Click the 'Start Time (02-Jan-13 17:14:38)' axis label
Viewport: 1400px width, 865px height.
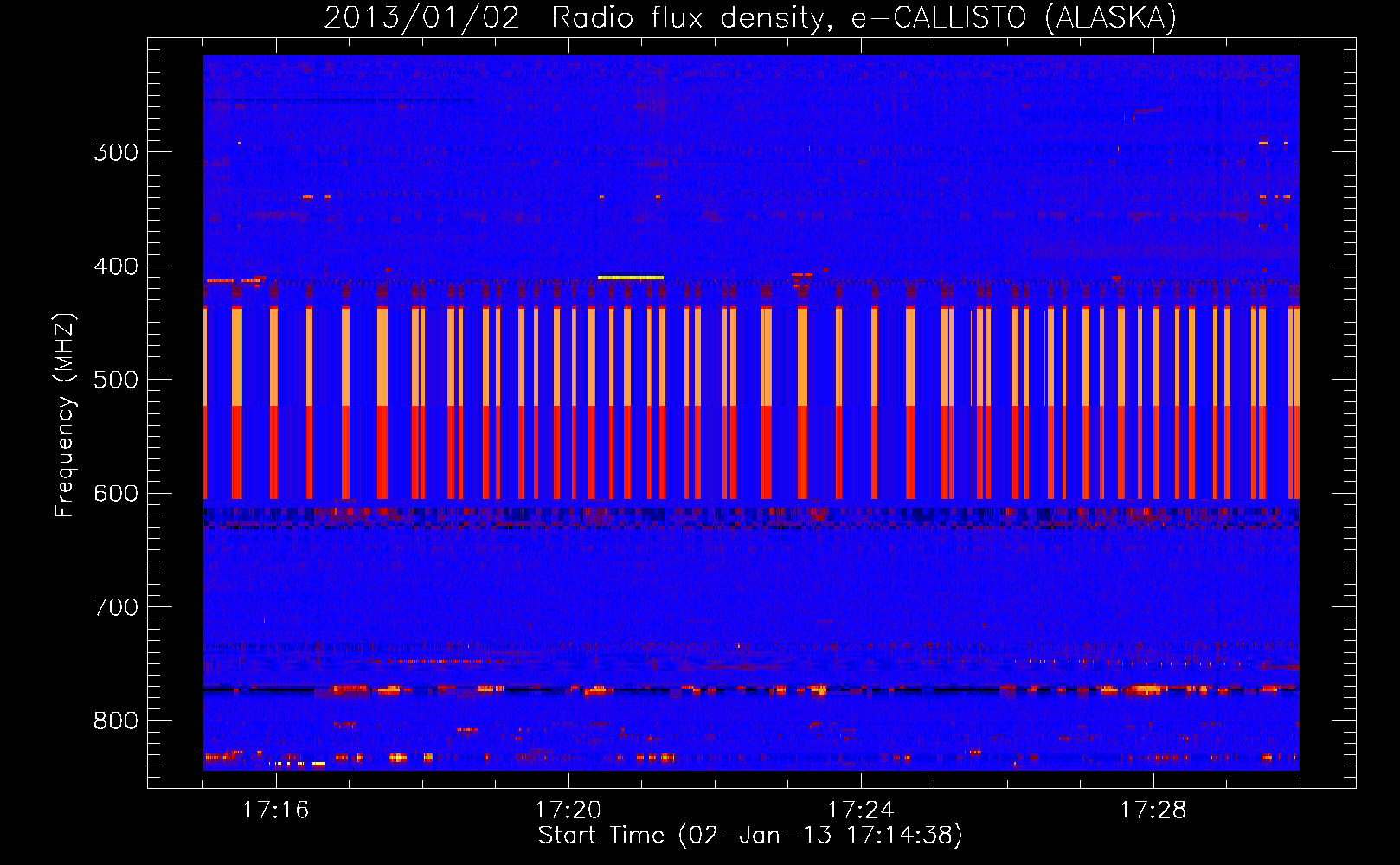pyautogui.click(x=750, y=836)
